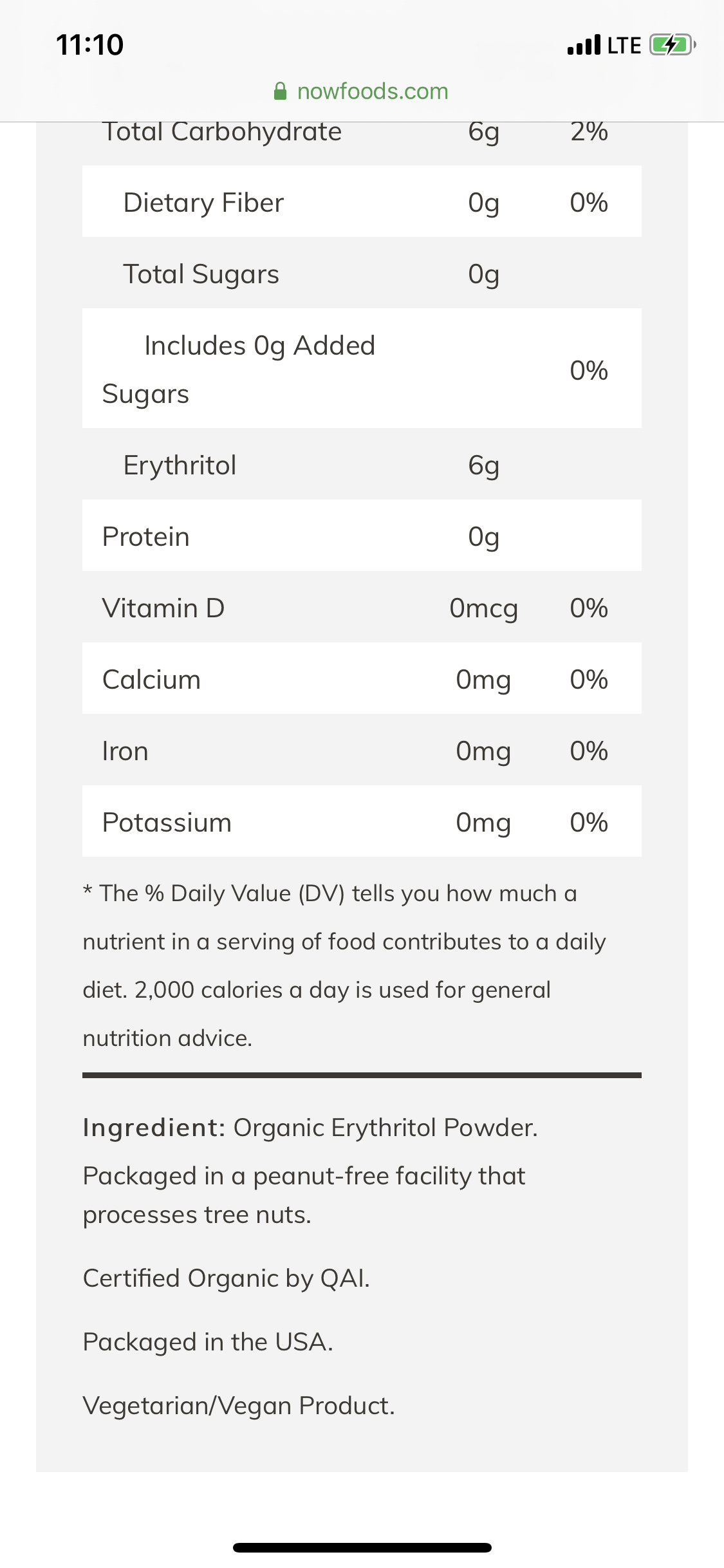Viewport: 724px width, 1568px height.
Task: Select the Potassium row
Action: (x=362, y=823)
